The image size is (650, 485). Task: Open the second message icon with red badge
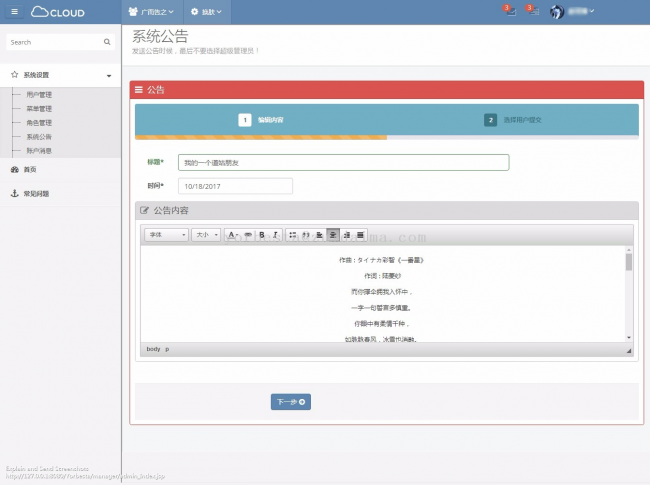coord(533,12)
